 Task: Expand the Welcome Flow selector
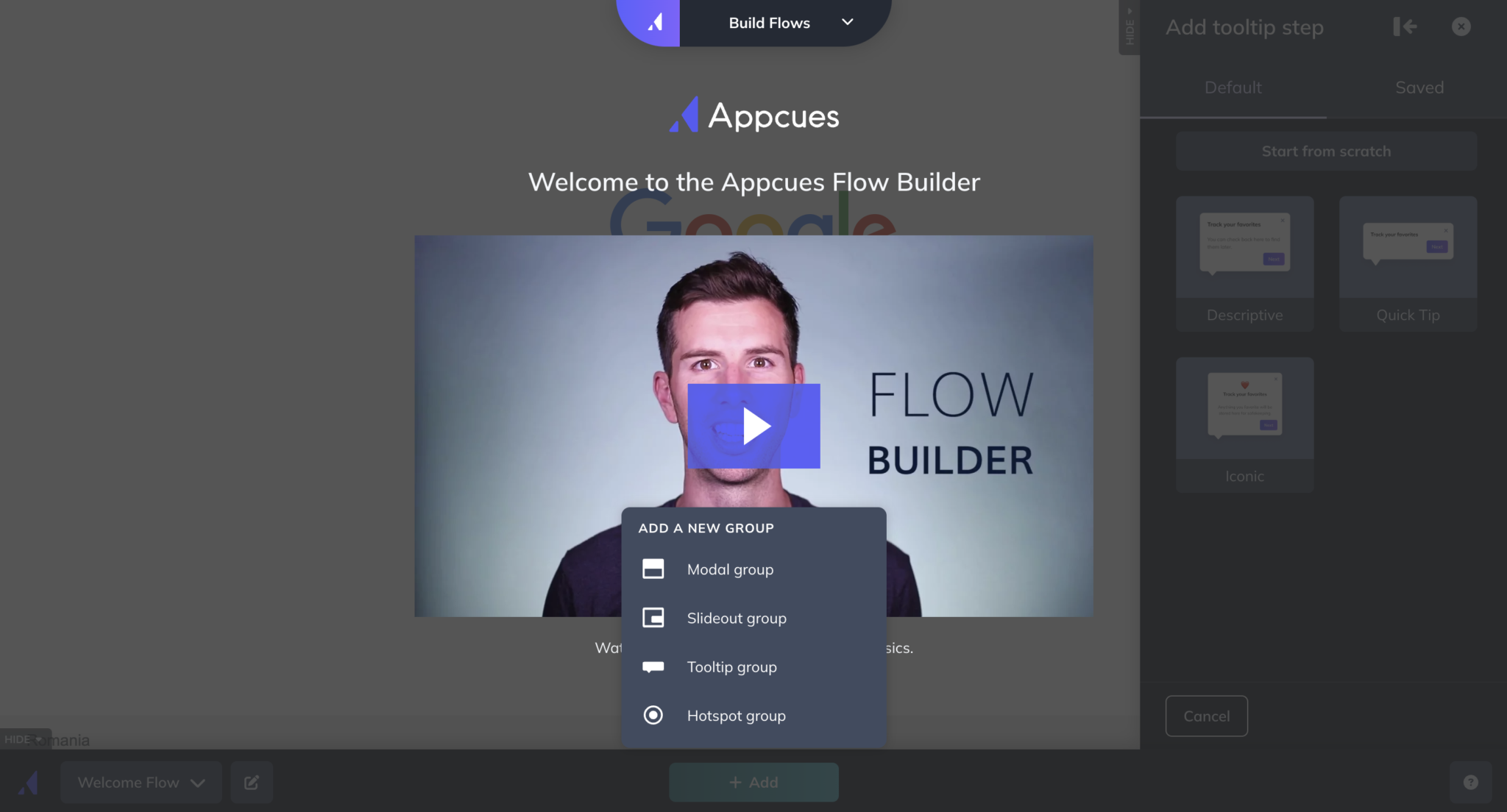point(140,782)
